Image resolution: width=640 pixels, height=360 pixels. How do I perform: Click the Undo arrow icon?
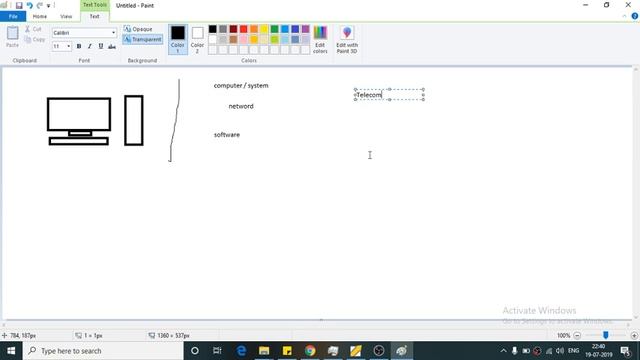pos(29,6)
